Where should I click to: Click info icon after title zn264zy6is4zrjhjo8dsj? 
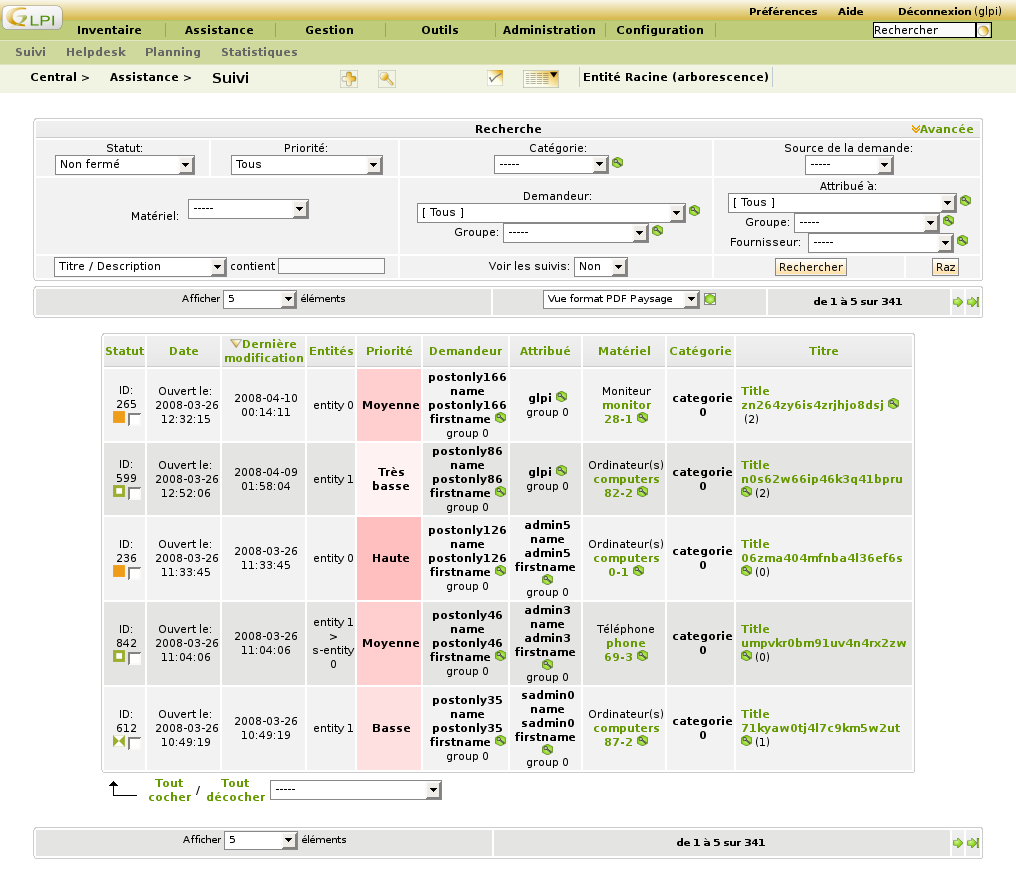[x=894, y=404]
